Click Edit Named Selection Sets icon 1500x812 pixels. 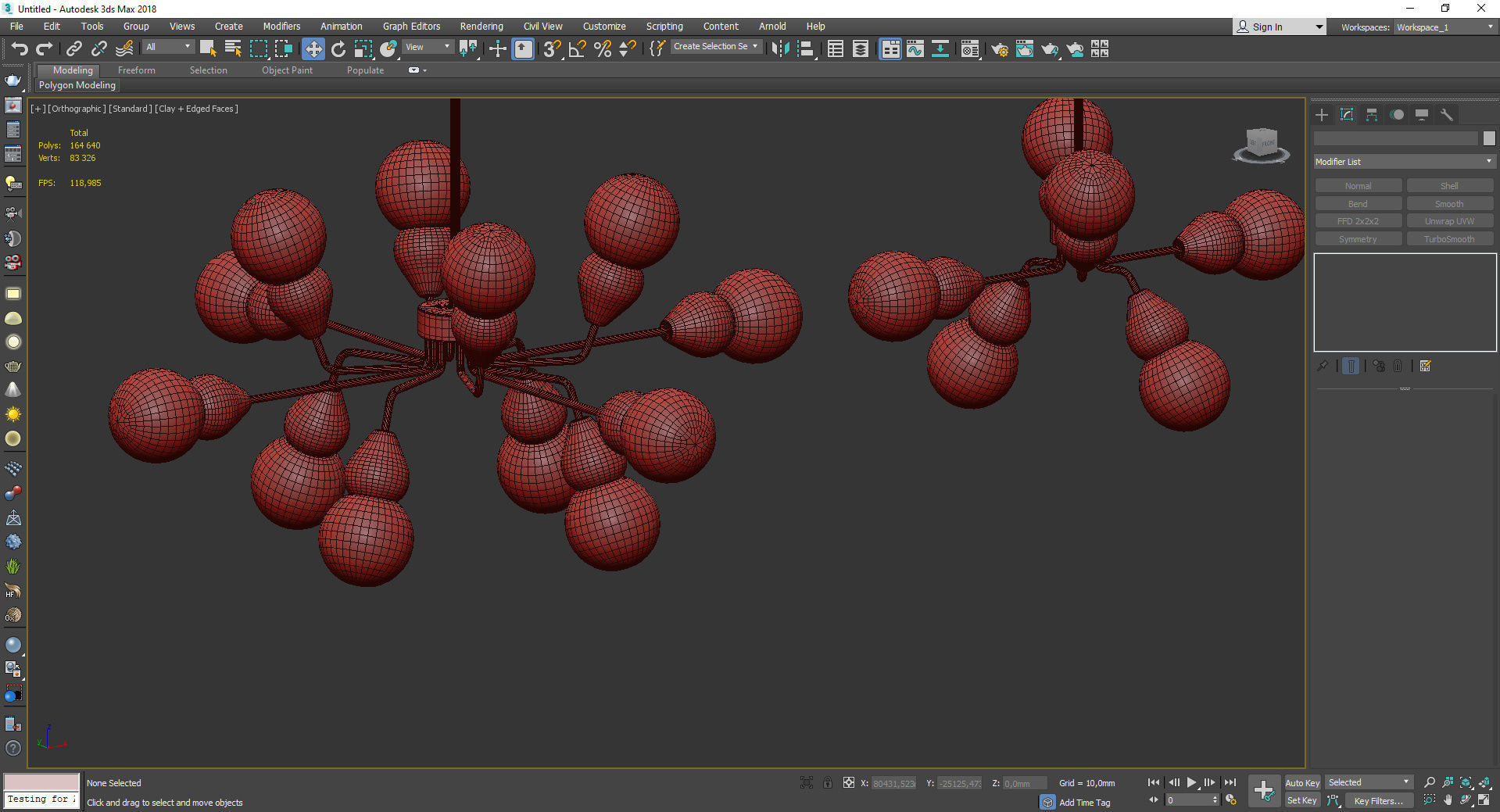(x=657, y=49)
